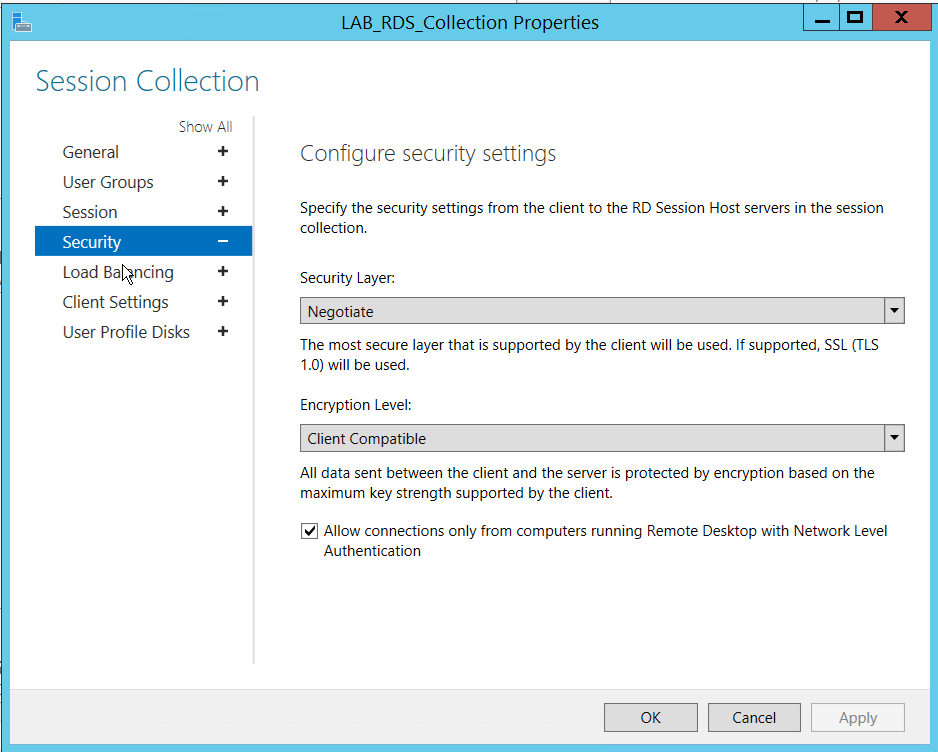938x752 pixels.
Task: Click the Show All link
Action: (x=205, y=127)
